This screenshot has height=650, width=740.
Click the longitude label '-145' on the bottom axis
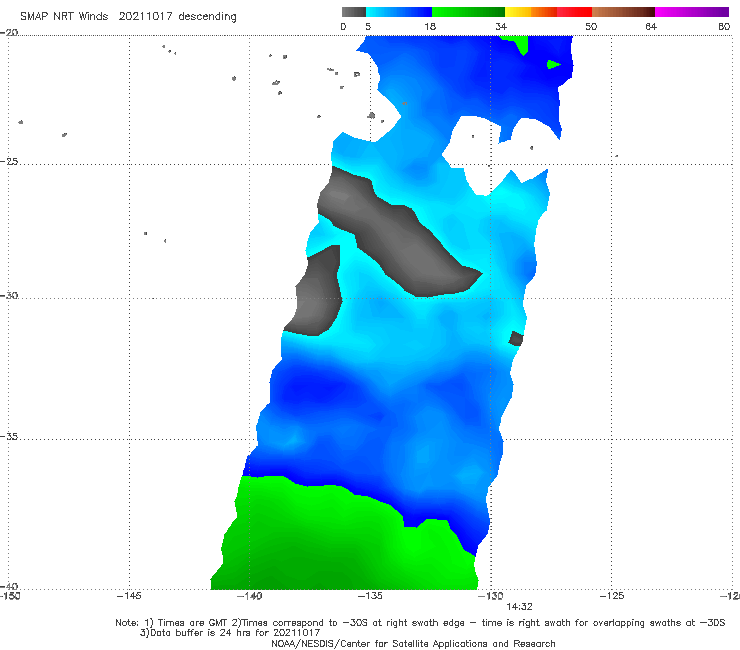[x=129, y=596]
